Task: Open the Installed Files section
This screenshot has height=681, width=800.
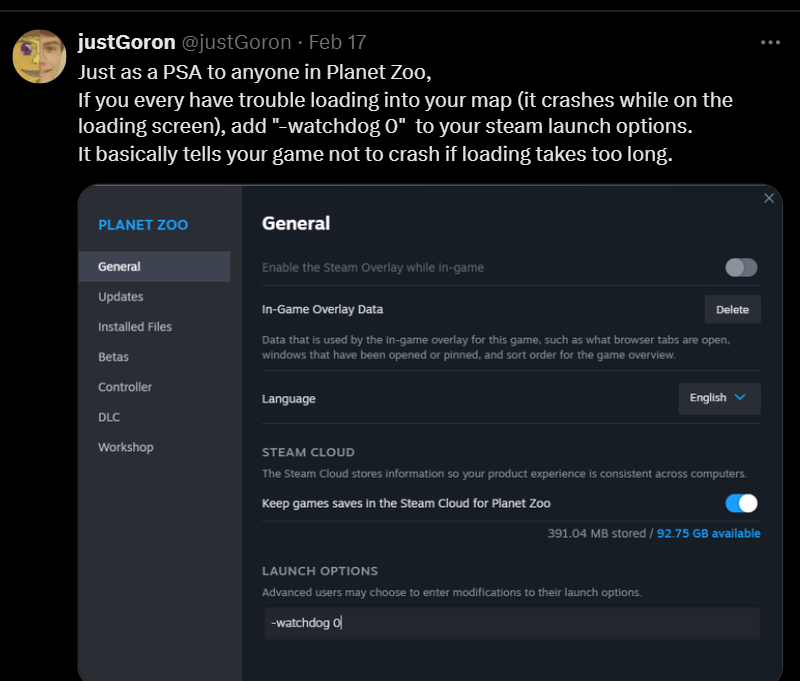Action: [135, 327]
